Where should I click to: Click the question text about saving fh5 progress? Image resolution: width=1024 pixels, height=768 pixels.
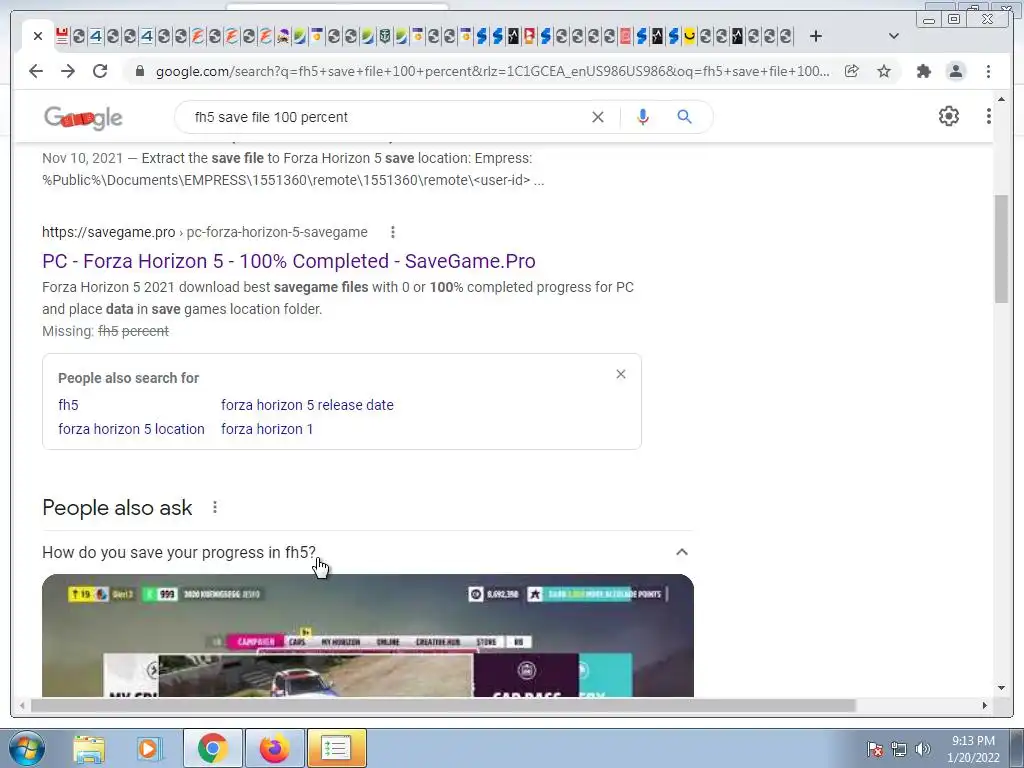[179, 552]
